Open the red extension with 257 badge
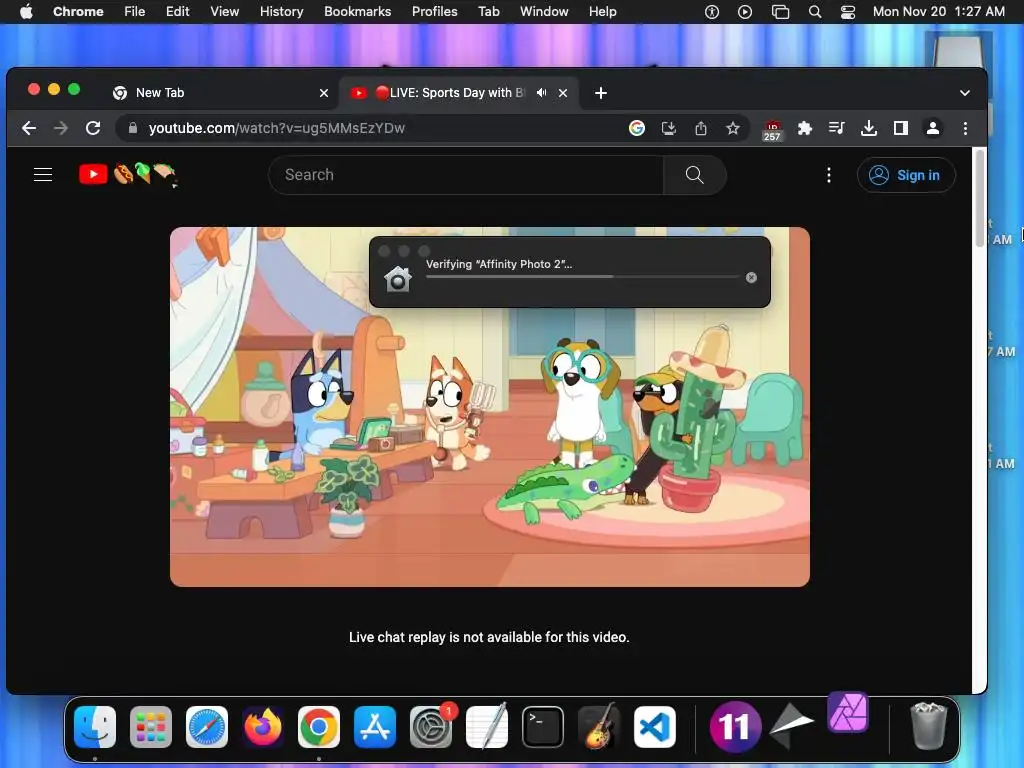The width and height of the screenshot is (1024, 768). [x=773, y=129]
